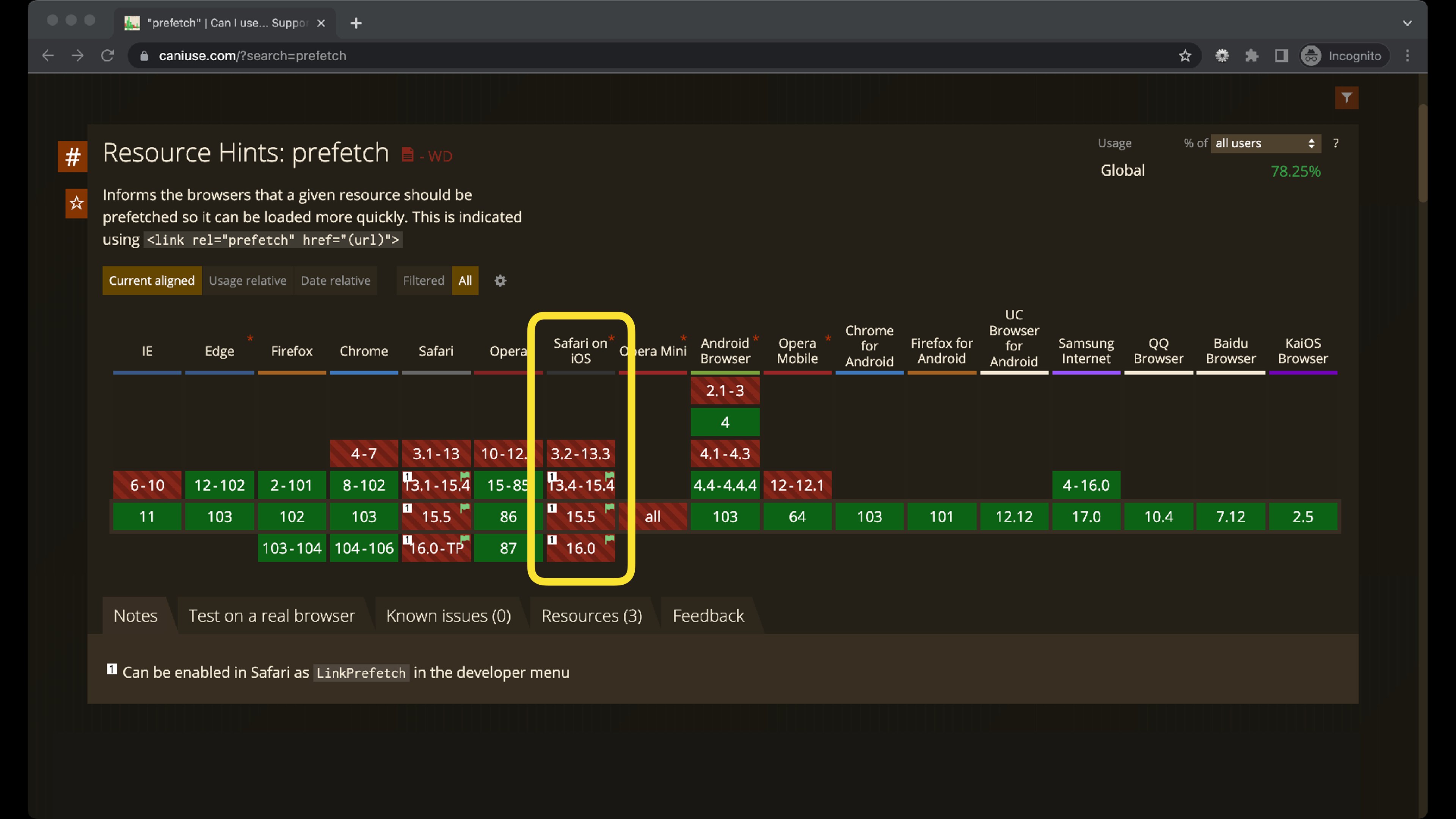Open the Known issues (0) tab
The height and width of the screenshot is (819, 1456).
pos(448,615)
